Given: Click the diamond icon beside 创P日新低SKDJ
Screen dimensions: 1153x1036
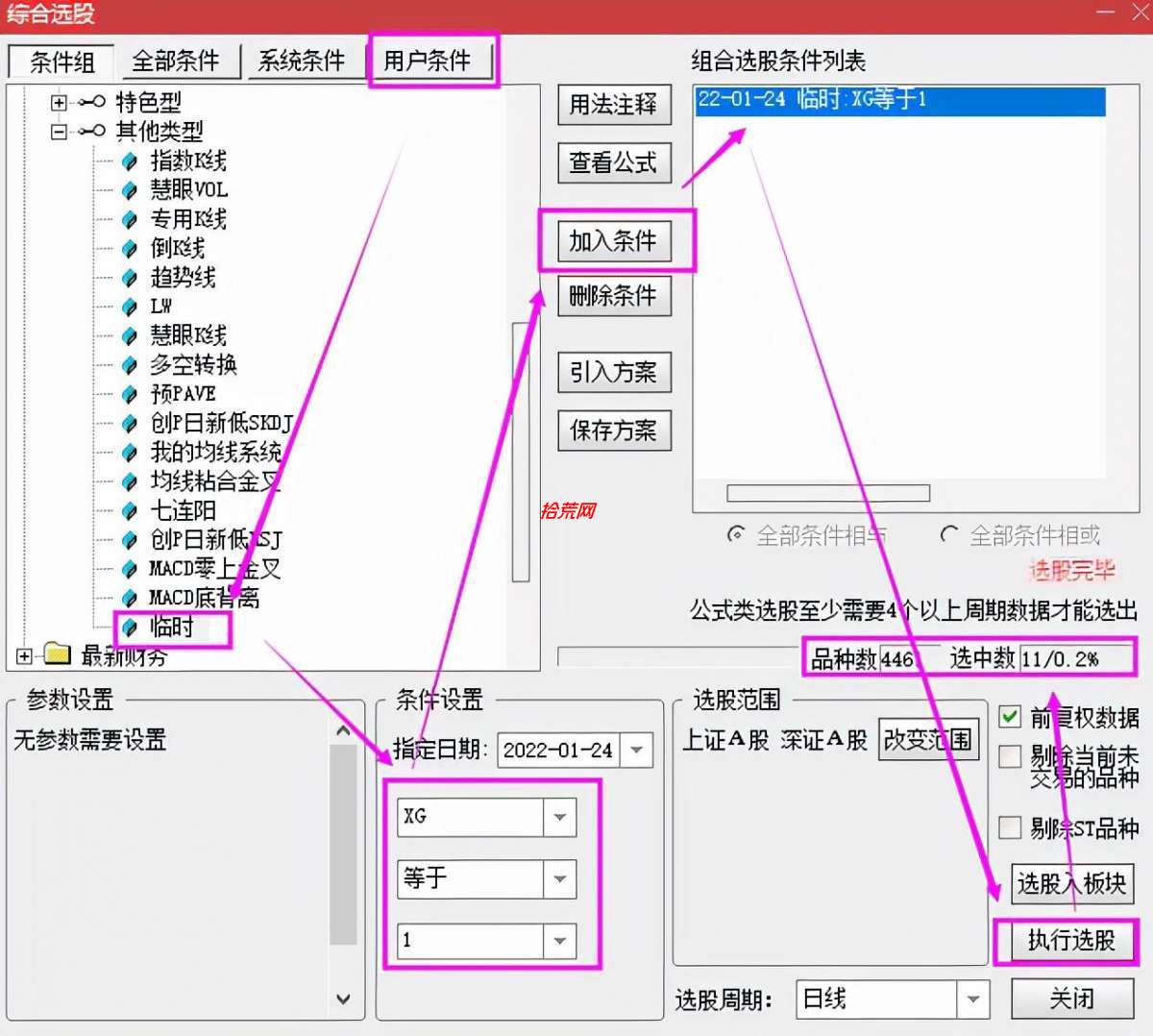Looking at the screenshot, I should (130, 424).
